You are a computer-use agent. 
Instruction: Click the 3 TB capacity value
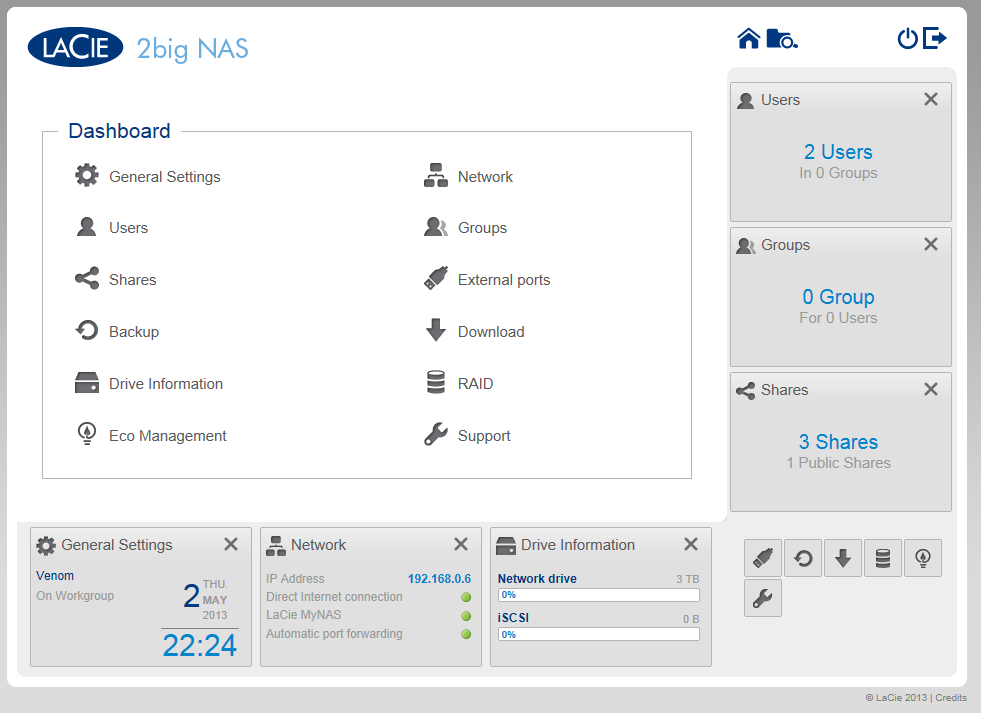[688, 579]
